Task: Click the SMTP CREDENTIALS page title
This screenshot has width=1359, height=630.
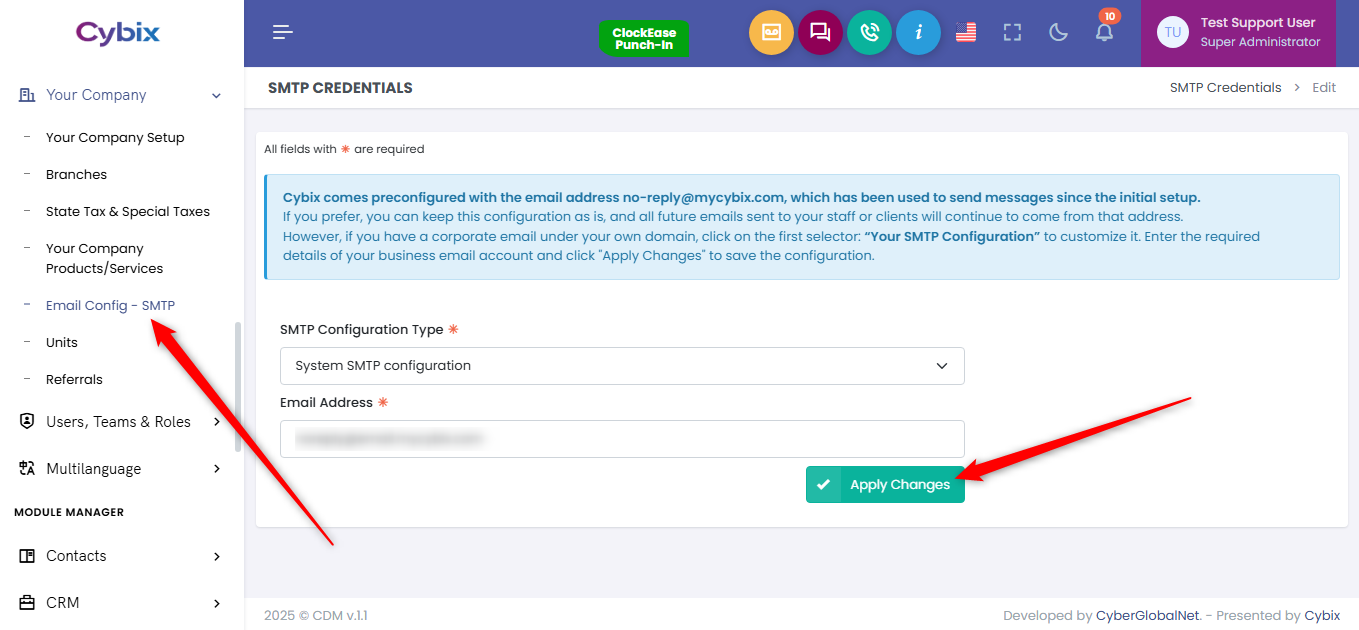Action: (x=340, y=88)
